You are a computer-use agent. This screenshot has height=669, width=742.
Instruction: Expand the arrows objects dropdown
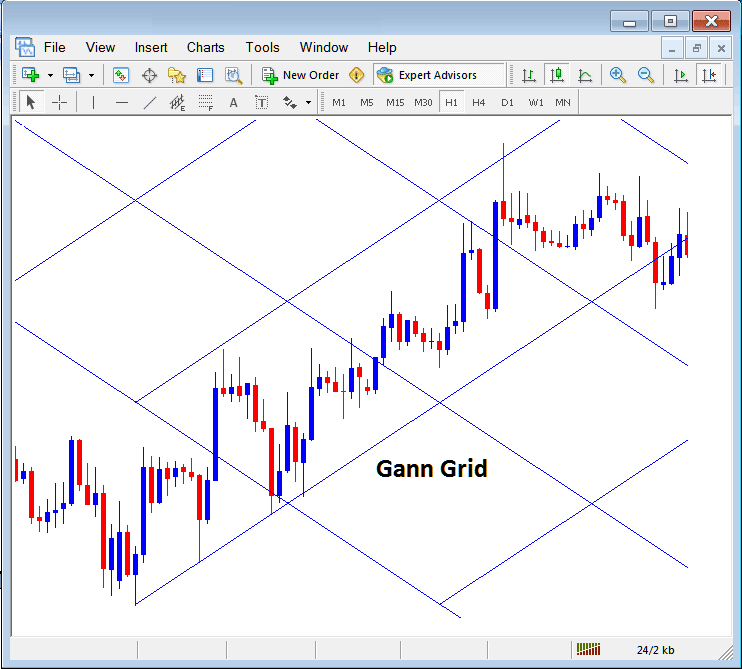308,102
